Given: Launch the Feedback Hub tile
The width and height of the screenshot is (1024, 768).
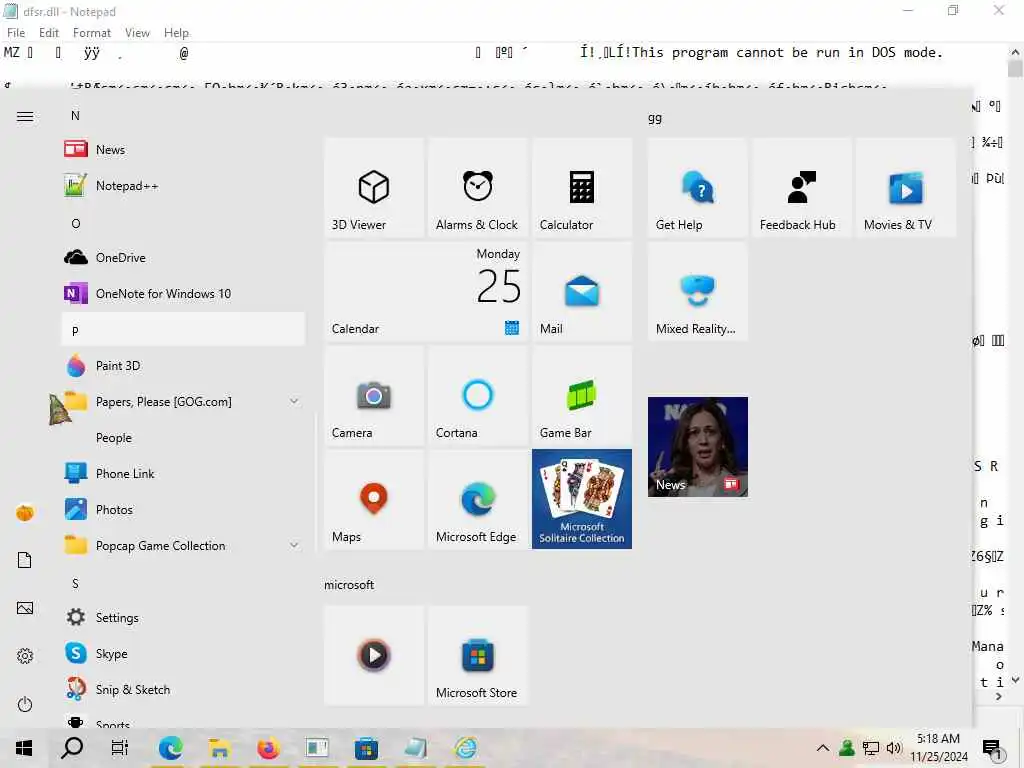Looking at the screenshot, I should (x=802, y=187).
